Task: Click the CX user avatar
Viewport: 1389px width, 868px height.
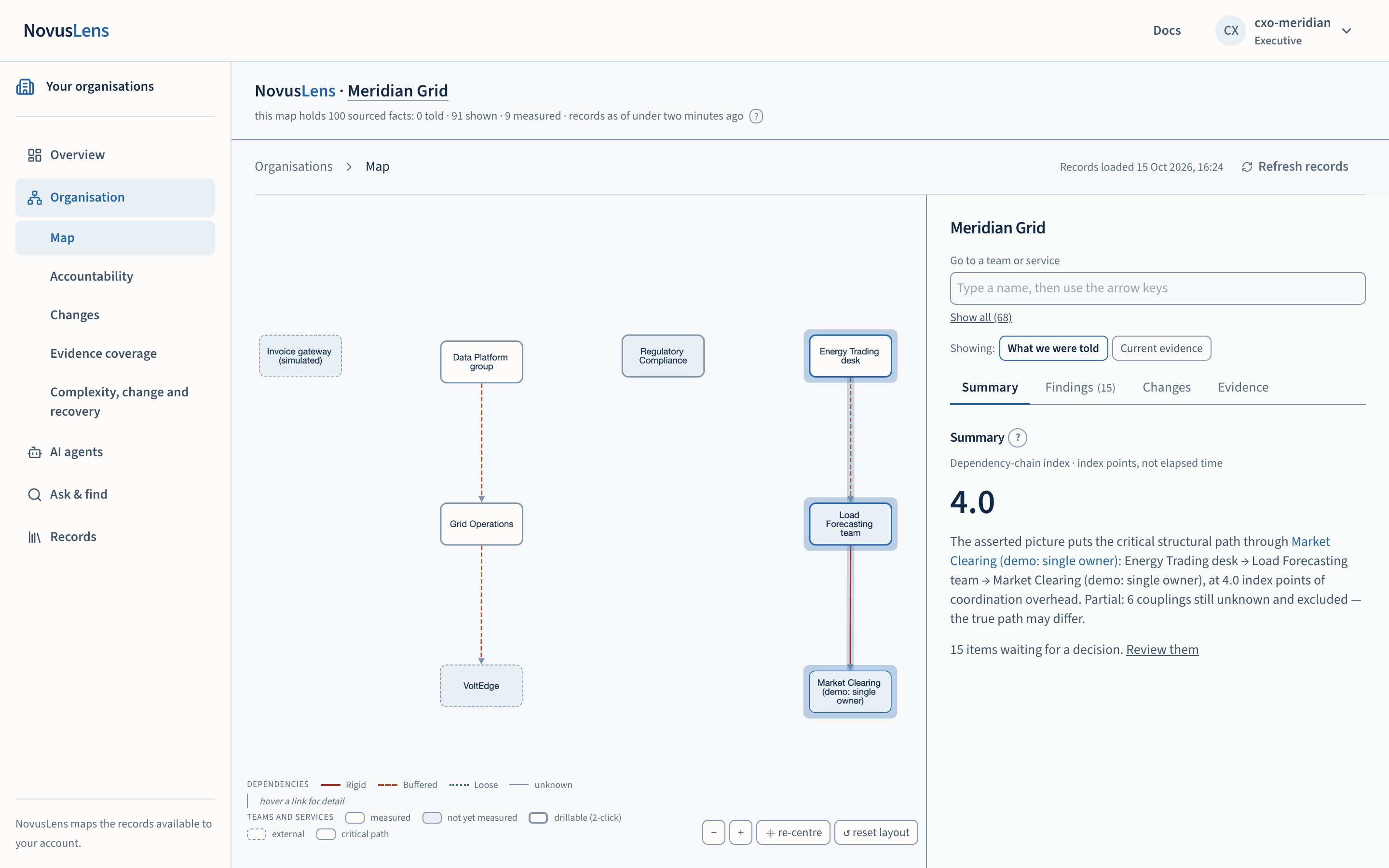Action: 1231,30
